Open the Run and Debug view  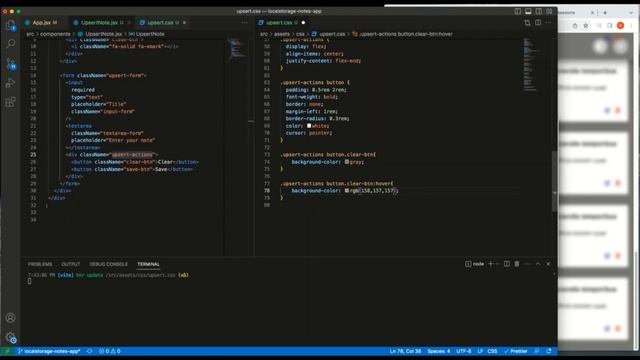click(x=11, y=82)
